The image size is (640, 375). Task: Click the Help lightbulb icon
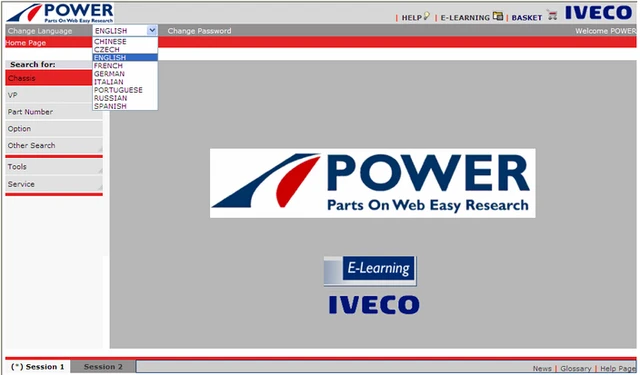click(427, 16)
